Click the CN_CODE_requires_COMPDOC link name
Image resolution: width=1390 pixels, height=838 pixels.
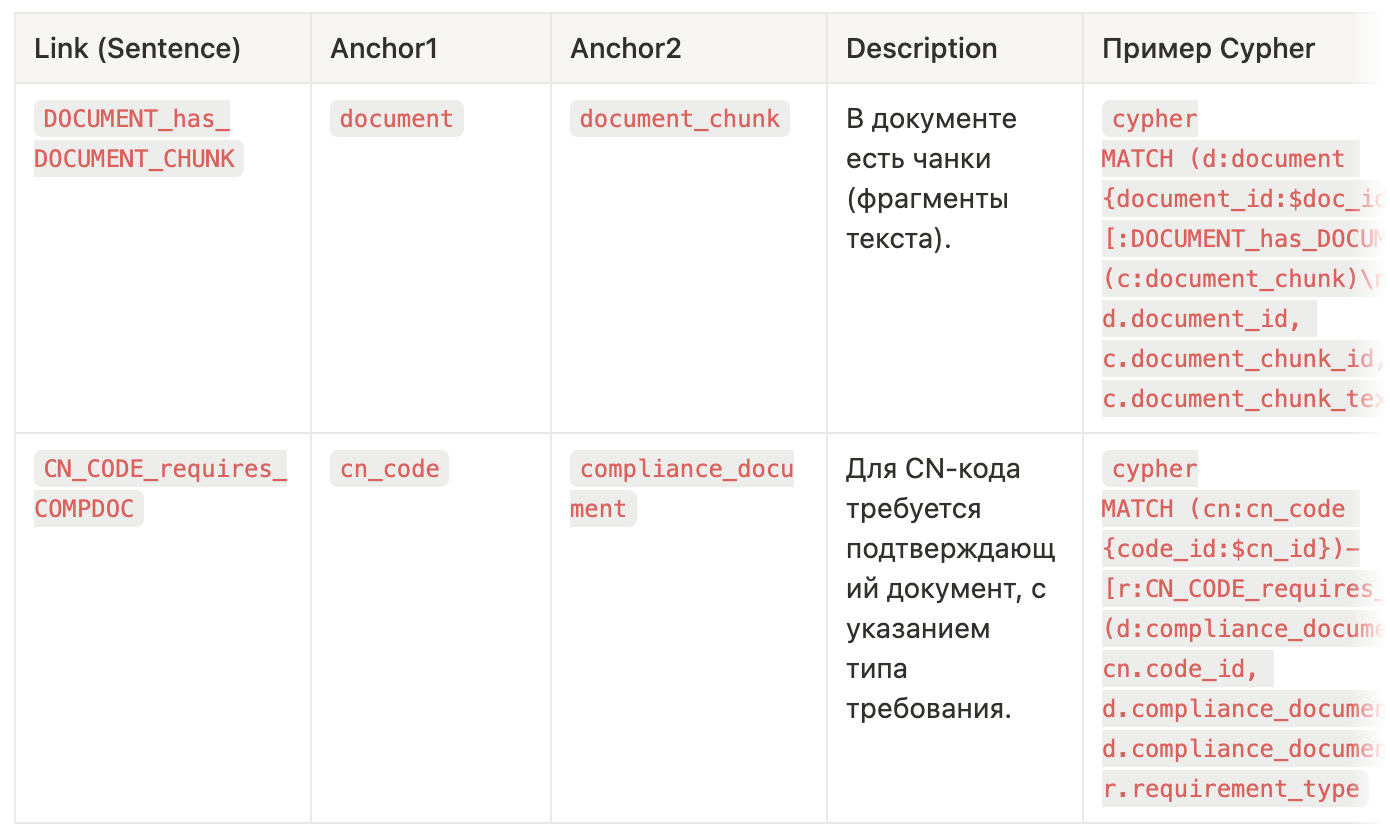point(160,488)
